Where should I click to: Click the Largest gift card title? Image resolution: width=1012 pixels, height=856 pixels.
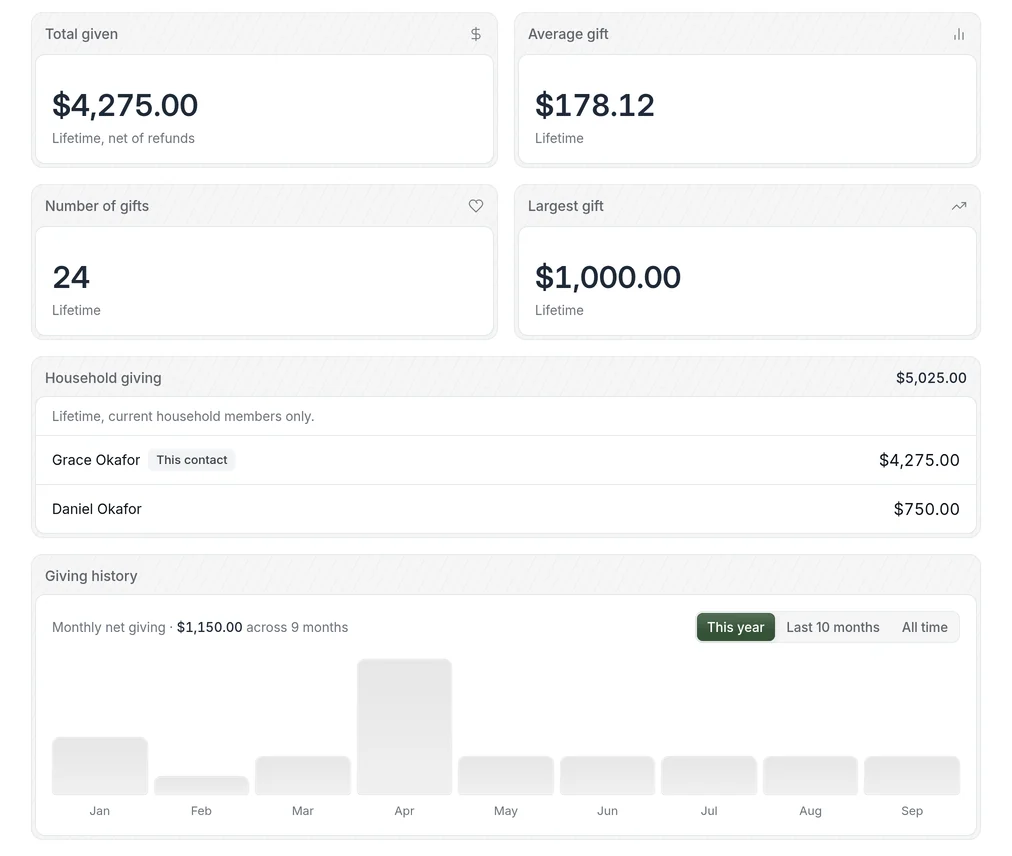(565, 206)
